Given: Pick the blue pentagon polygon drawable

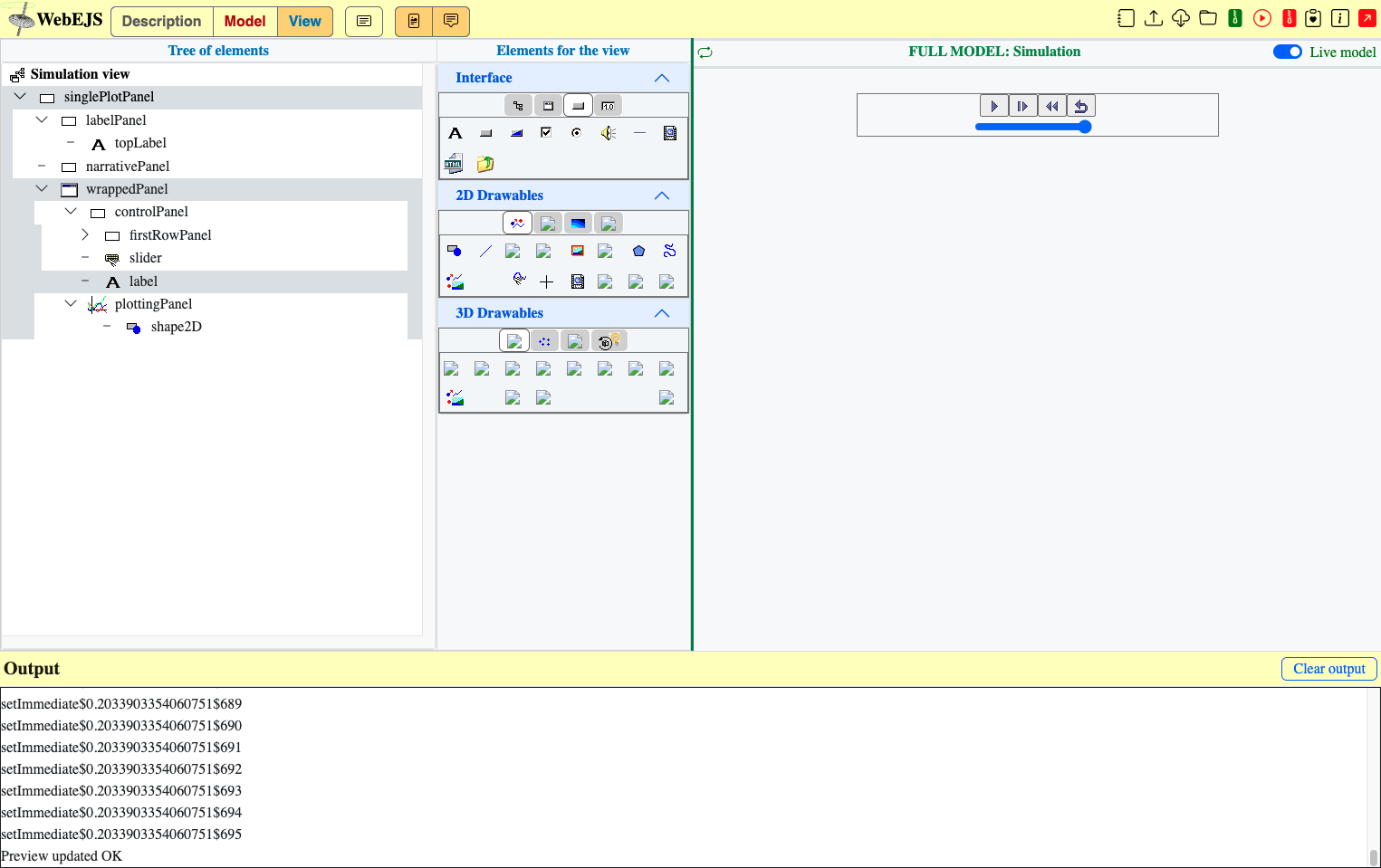Looking at the screenshot, I should point(639,251).
